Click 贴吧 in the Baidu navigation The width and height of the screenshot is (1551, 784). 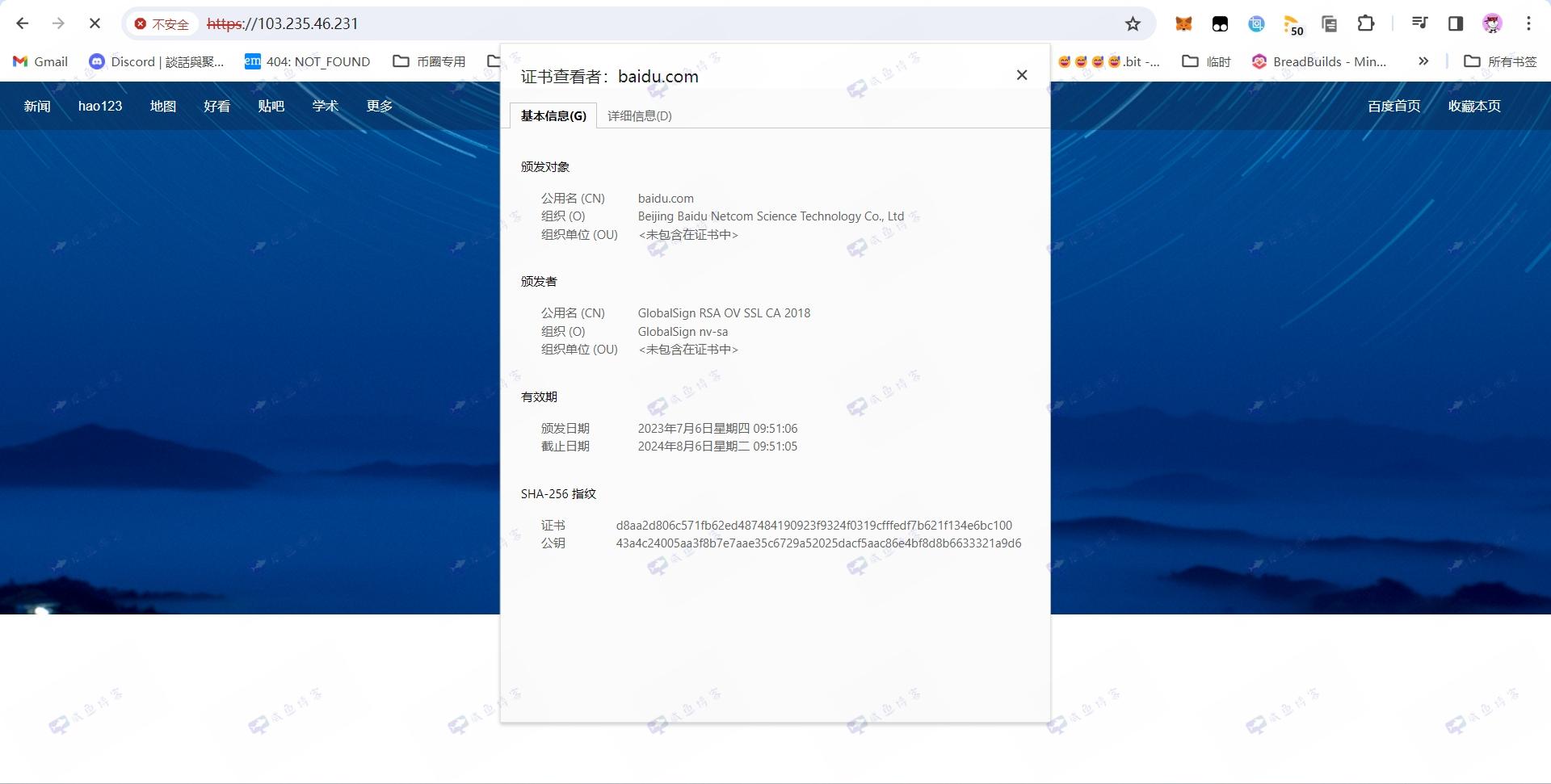click(271, 106)
